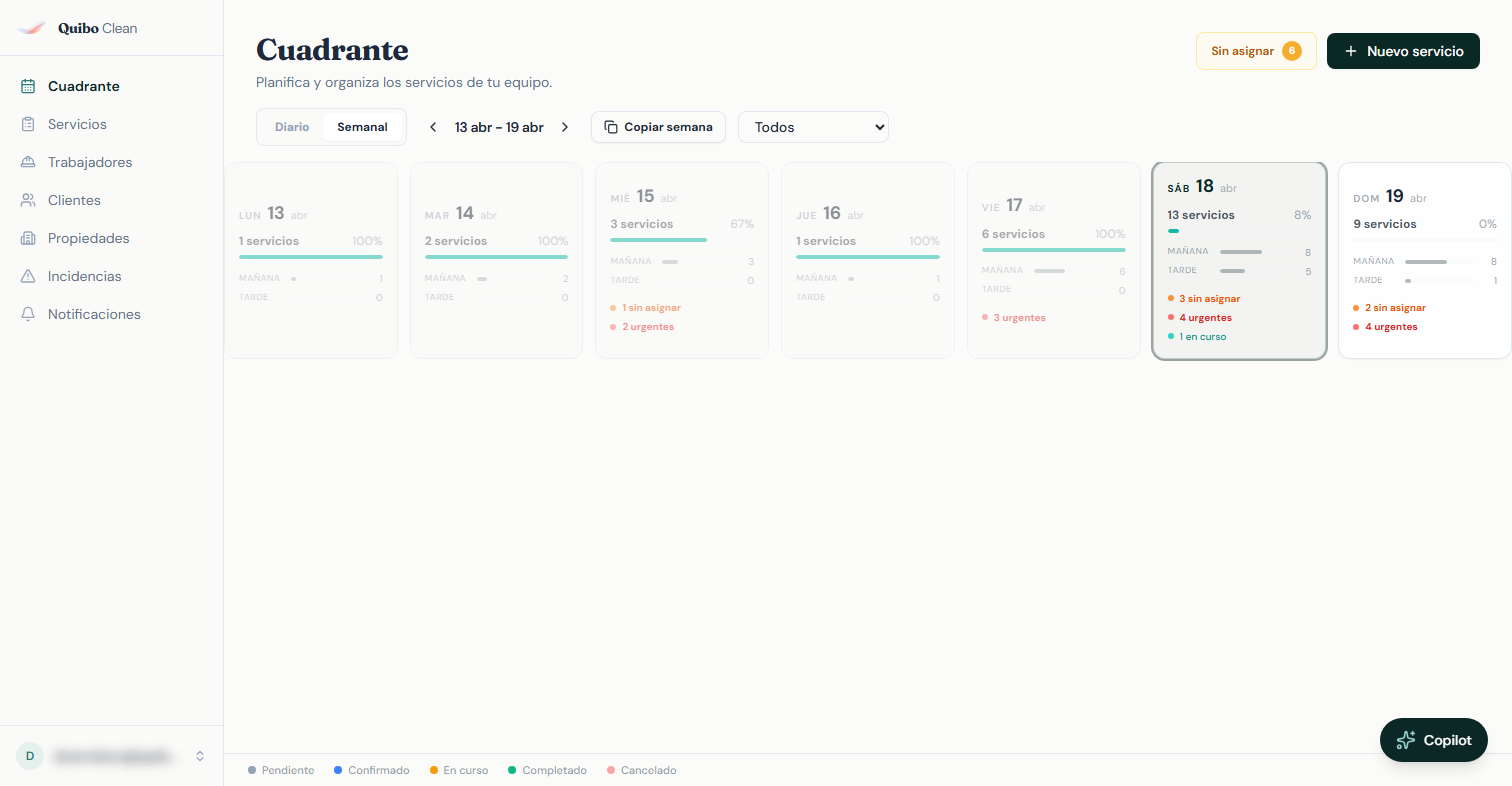Screen dimensions: 1512x786
Task: Select the Lun 13 abr day card
Action: tap(311, 260)
